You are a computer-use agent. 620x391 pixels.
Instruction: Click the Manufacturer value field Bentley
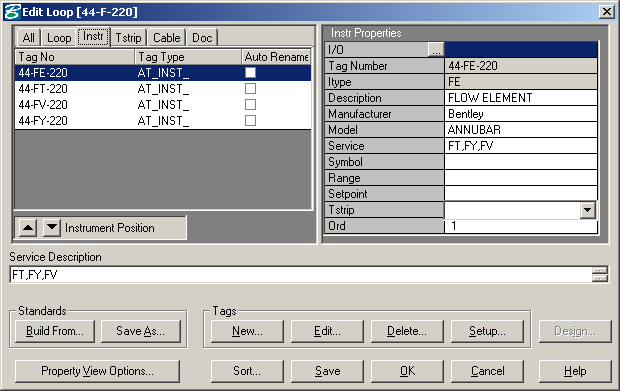(x=521, y=114)
